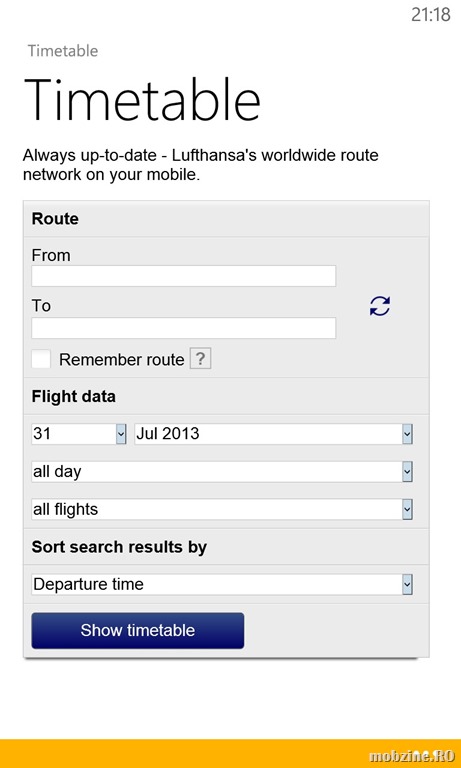Click the arrow on the Departure time selector
Image resolution: width=461 pixels, height=768 pixels.
coord(407,584)
